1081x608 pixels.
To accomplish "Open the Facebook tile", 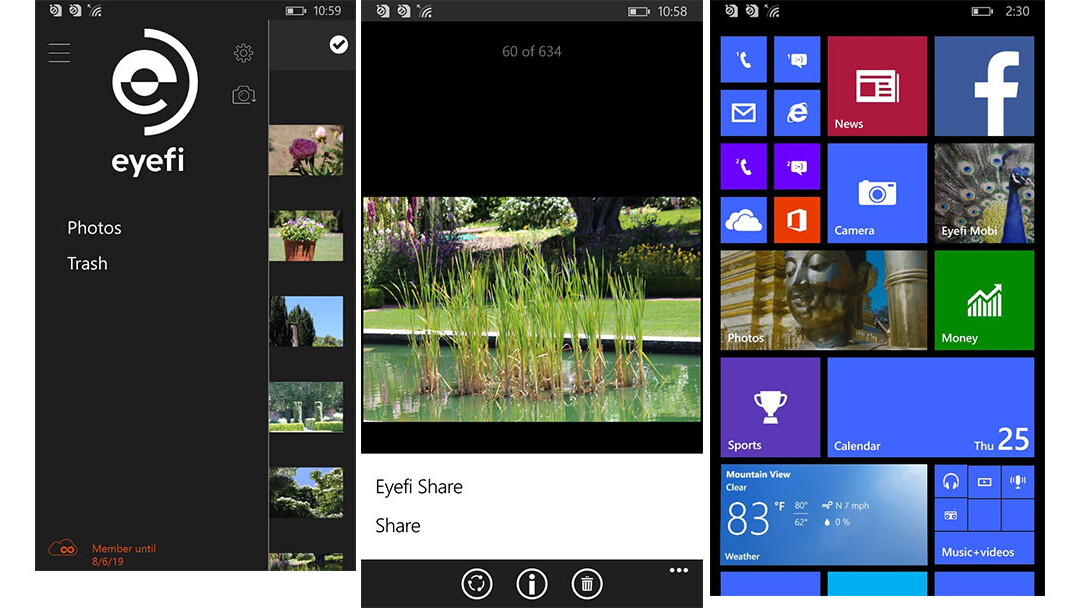I will click(984, 86).
